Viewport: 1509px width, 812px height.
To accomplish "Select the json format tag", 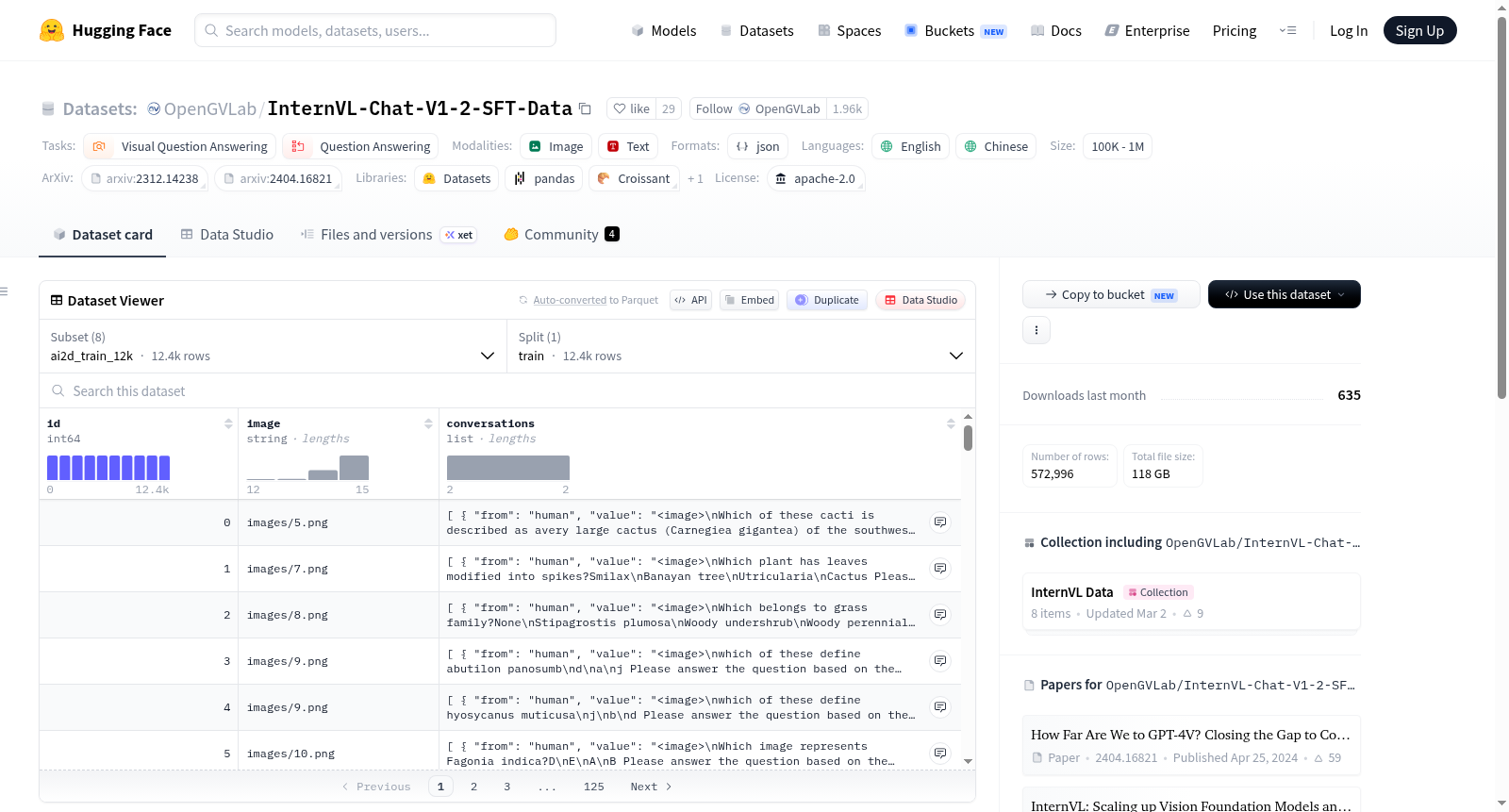I will pos(758,146).
